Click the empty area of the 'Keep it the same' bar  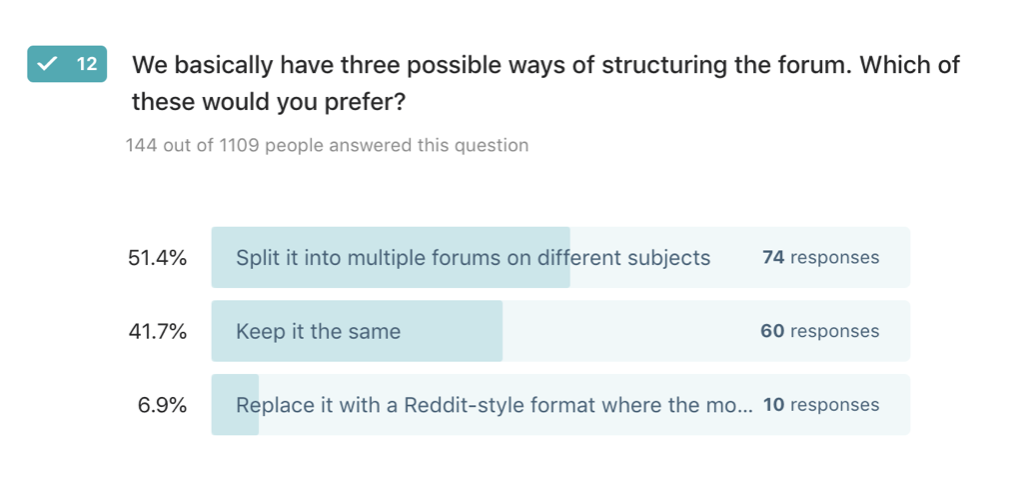[706, 331]
